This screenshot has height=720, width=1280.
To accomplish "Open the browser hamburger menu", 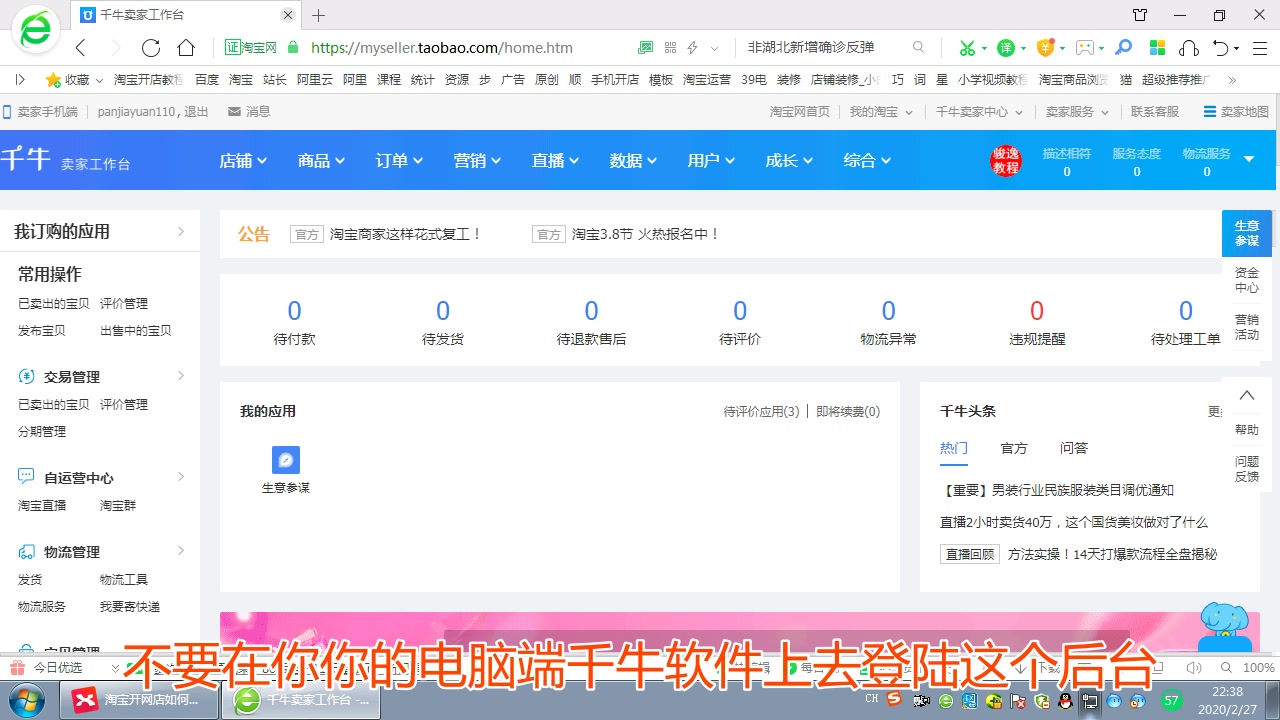I will (1259, 48).
